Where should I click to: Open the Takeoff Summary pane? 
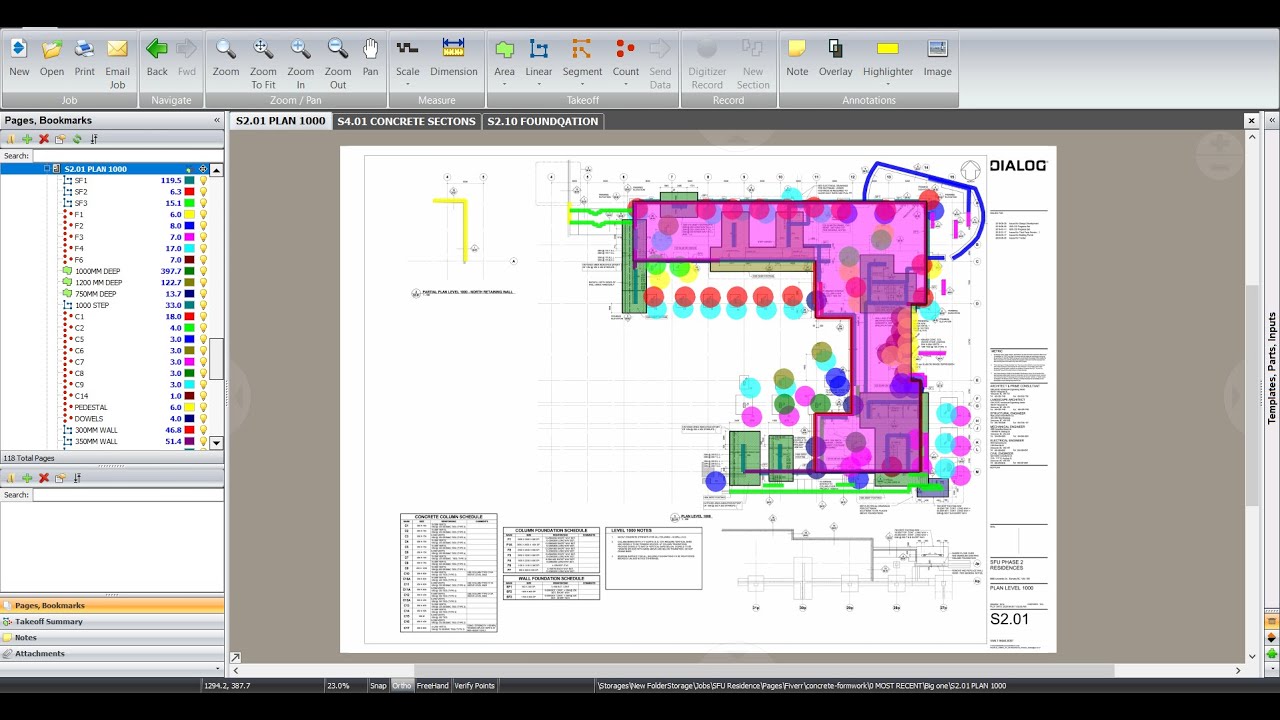(112, 621)
